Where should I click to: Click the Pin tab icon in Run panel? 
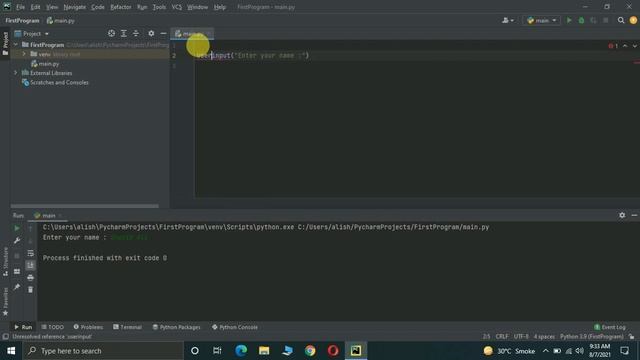(17, 287)
